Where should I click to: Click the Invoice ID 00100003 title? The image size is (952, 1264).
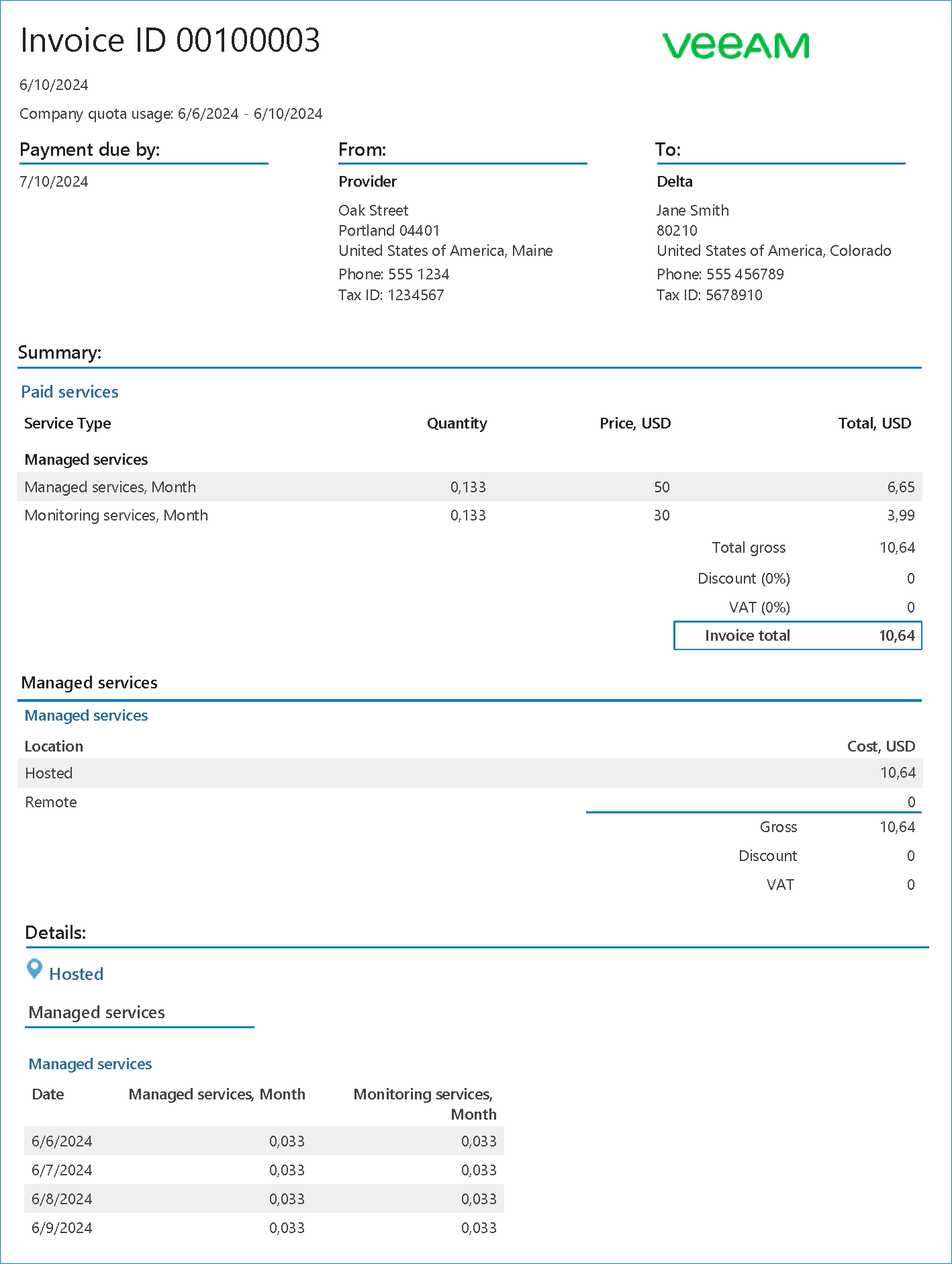click(171, 40)
